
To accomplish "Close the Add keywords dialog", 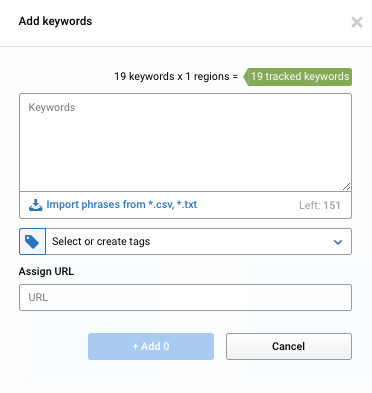I will pyautogui.click(x=357, y=22).
